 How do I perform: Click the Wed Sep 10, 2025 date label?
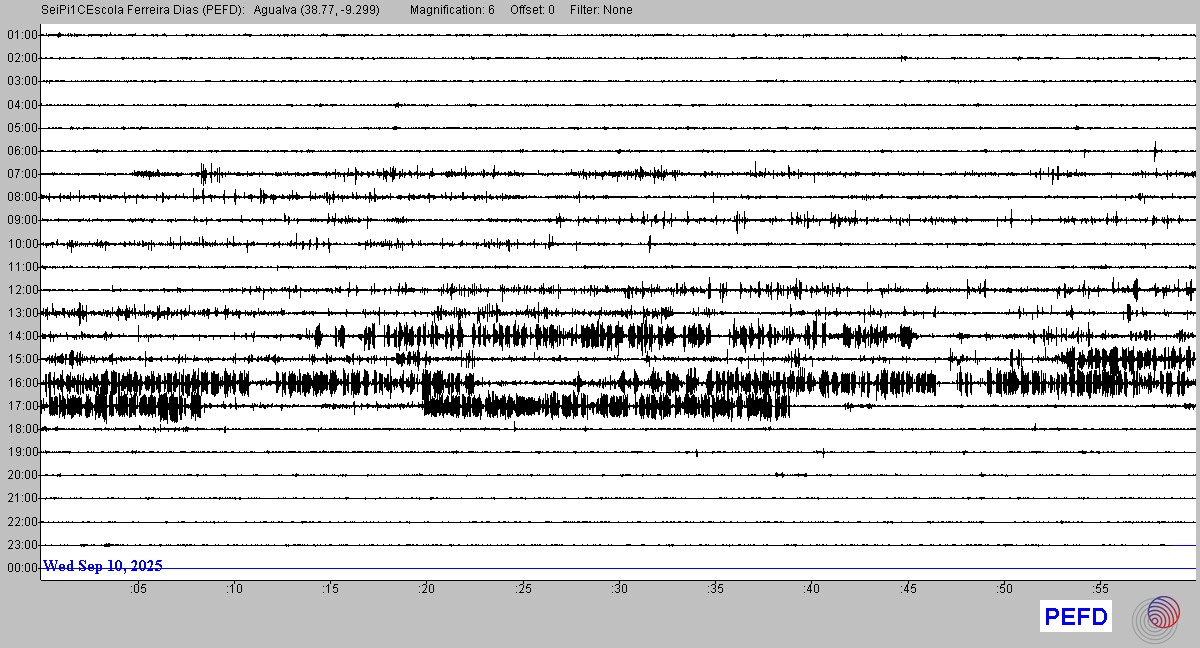(103, 566)
